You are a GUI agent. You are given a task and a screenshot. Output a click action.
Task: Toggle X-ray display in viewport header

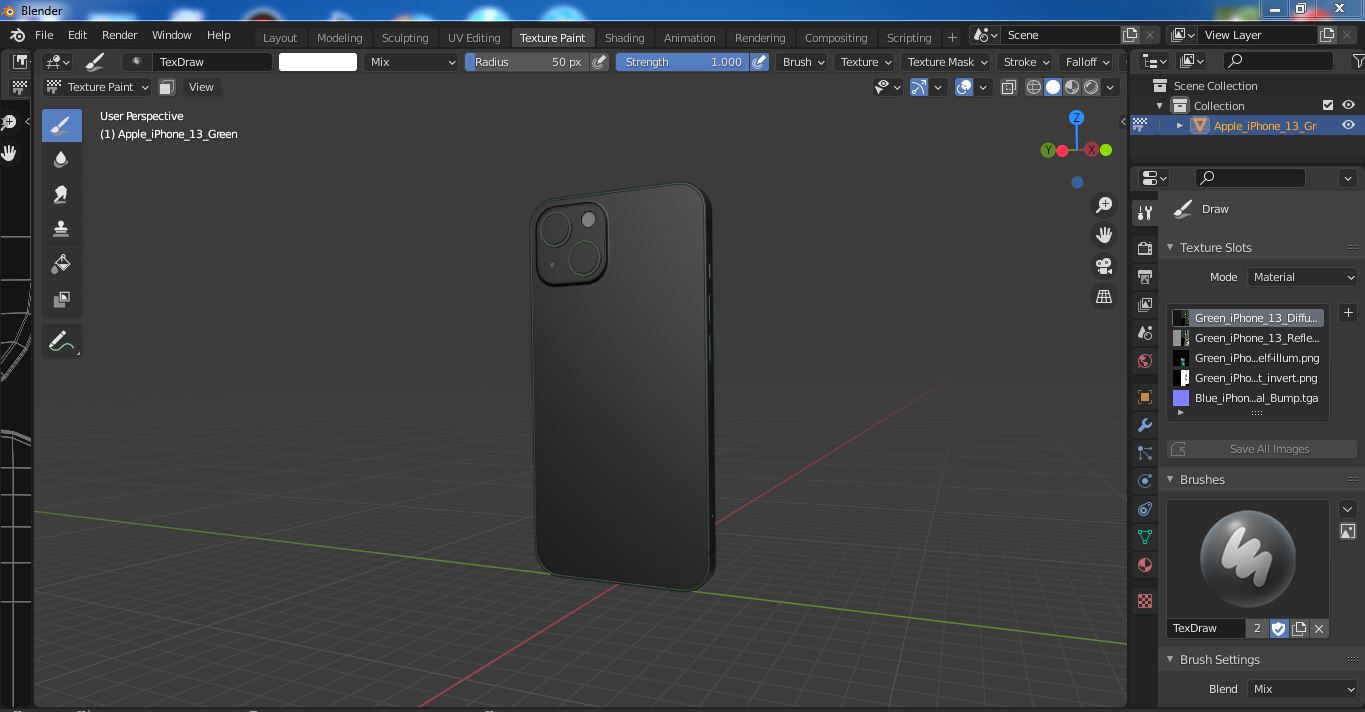tap(1008, 87)
